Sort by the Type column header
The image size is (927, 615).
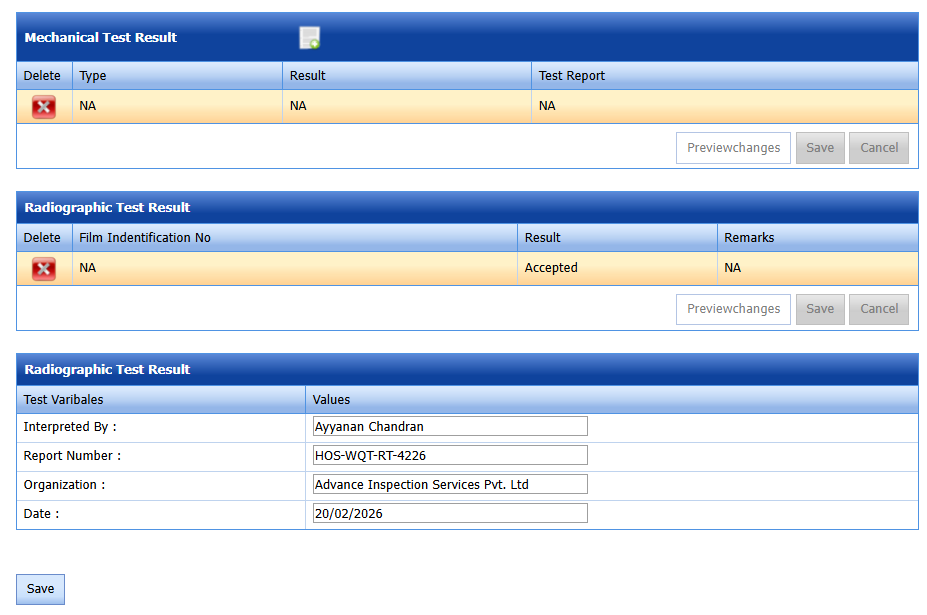click(93, 76)
